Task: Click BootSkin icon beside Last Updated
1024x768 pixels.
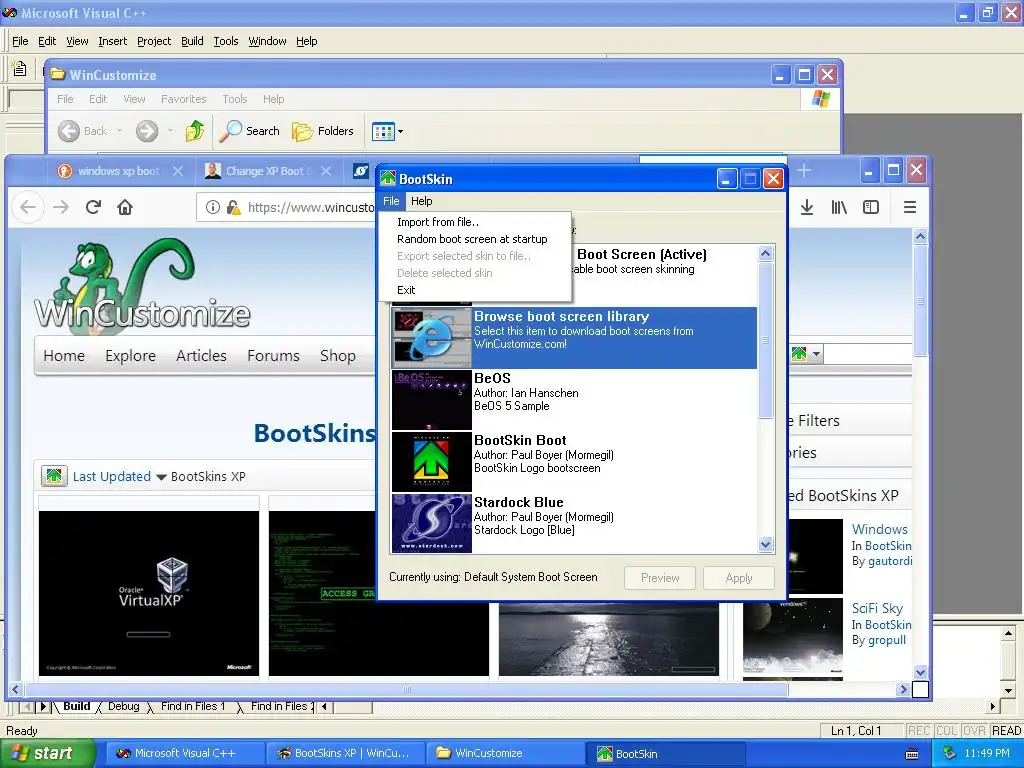Action: tap(54, 476)
